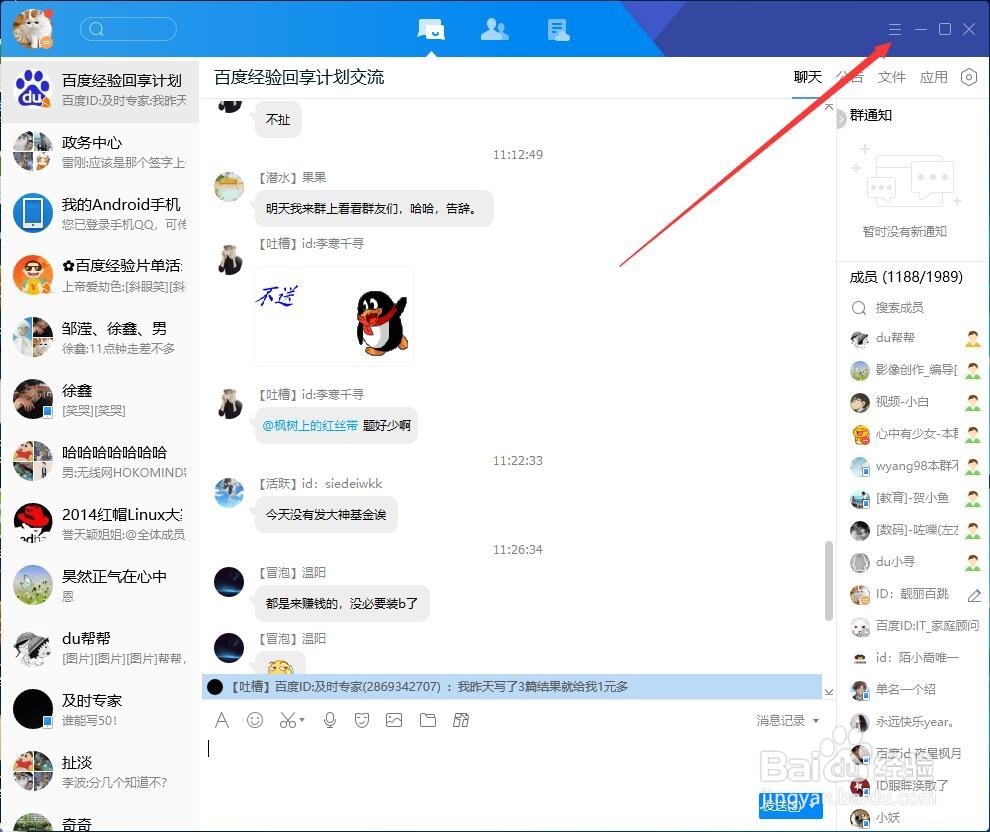Screen dimensions: 990x832
Task: Open the Messages conversation icon in top bar
Action: (431, 29)
